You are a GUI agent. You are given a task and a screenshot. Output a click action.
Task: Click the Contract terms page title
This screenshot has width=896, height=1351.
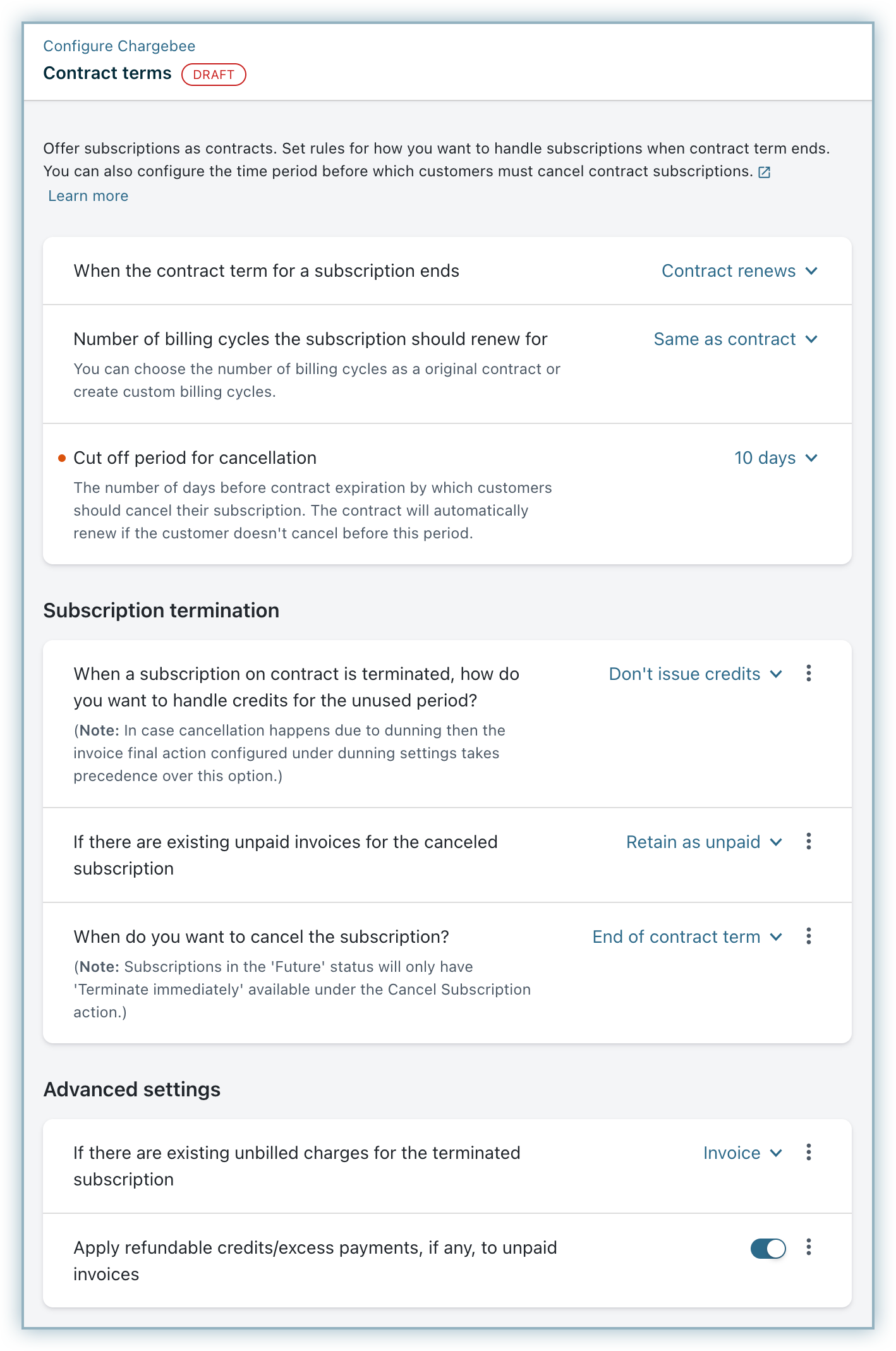tap(107, 73)
